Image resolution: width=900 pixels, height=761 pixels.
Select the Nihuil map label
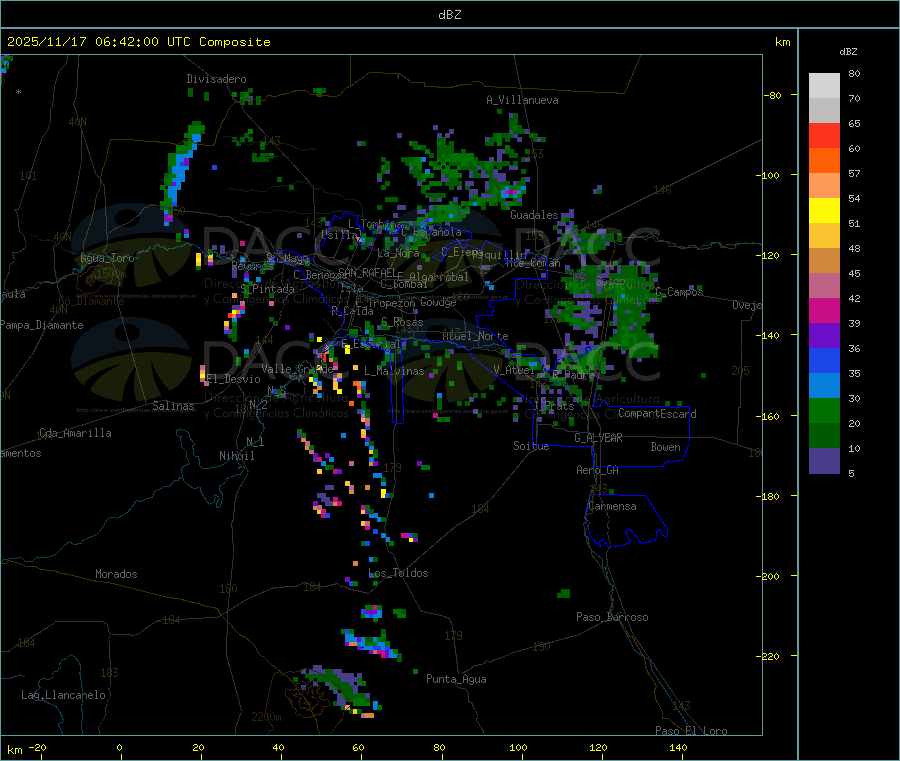coord(237,456)
